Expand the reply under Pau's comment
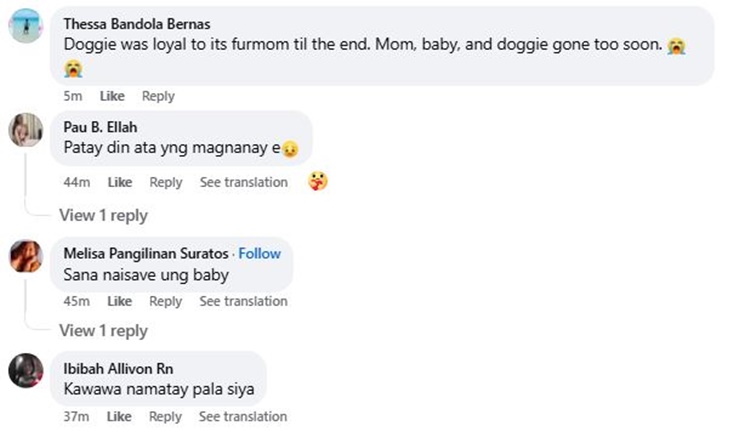Image resolution: width=750 pixels, height=431 pixels. click(103, 215)
